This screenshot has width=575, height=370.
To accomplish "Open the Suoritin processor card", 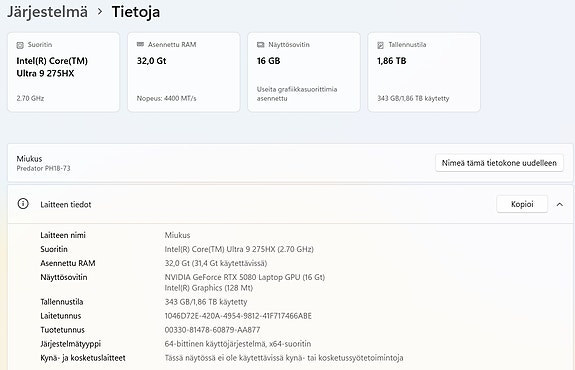I will [x=63, y=72].
